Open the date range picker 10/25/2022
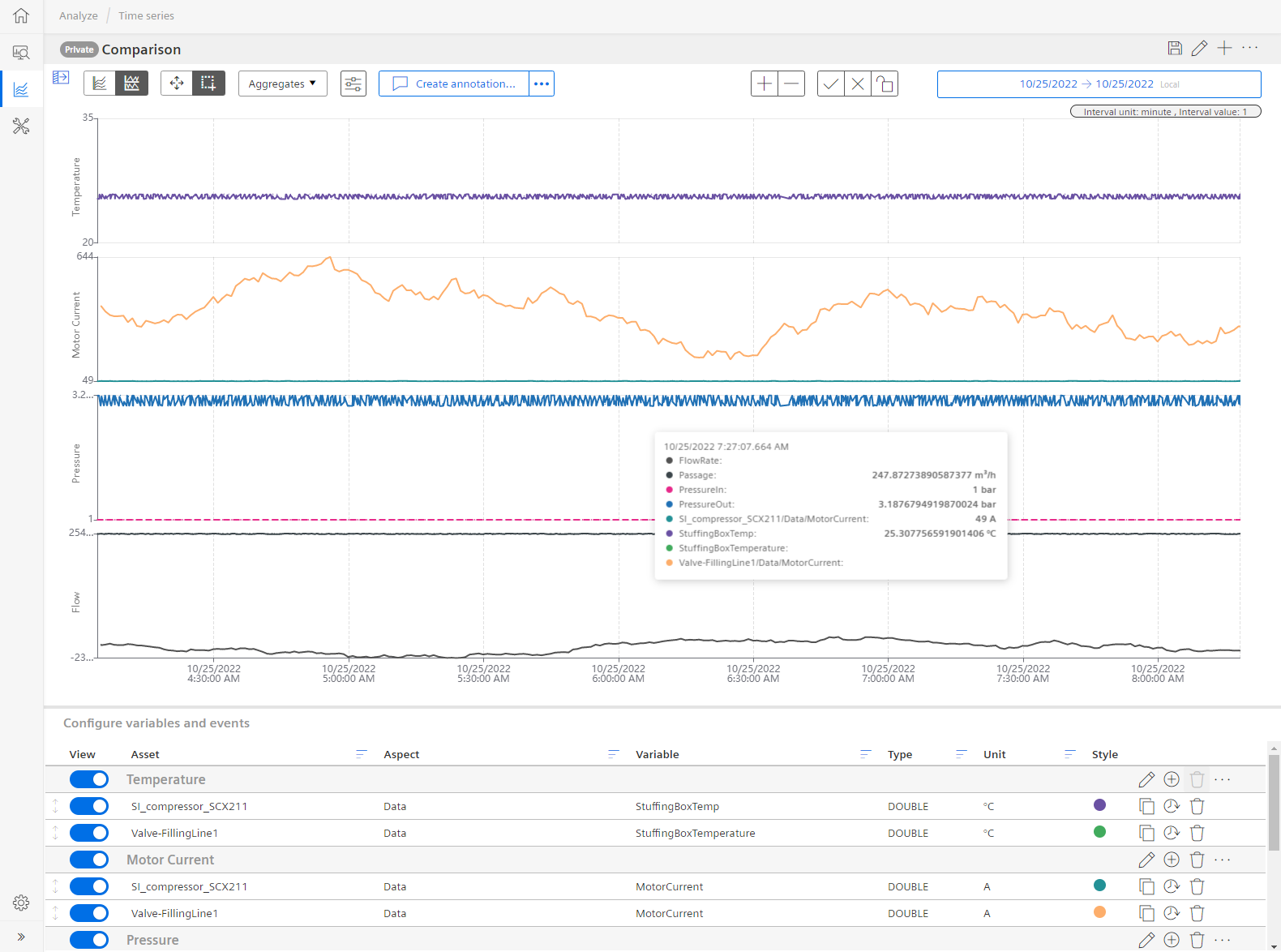The image size is (1281, 952). 1099,84
